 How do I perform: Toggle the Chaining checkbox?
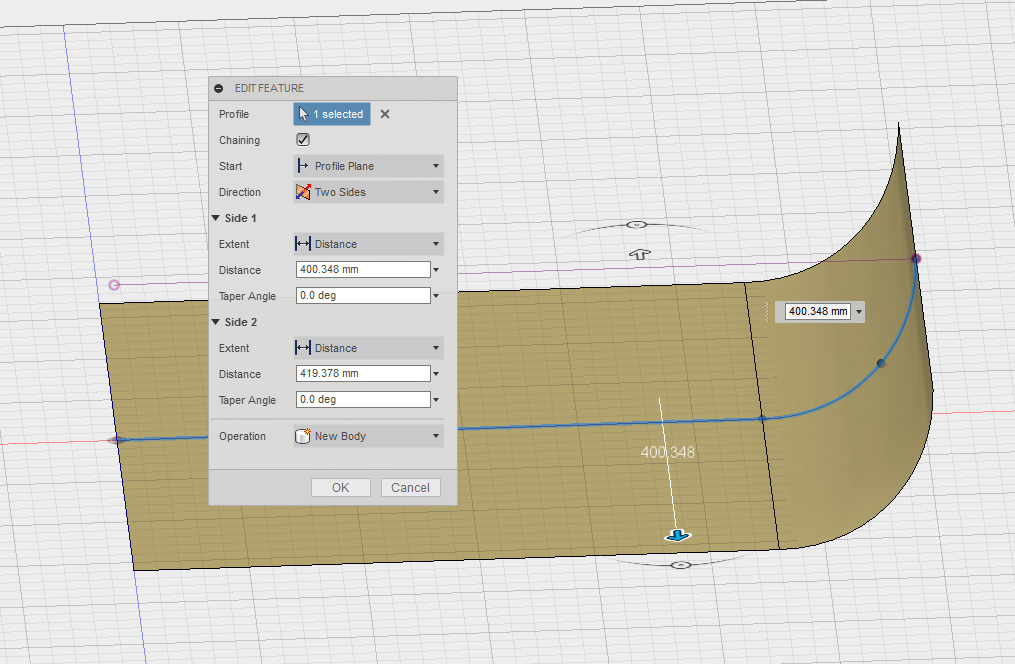(303, 140)
